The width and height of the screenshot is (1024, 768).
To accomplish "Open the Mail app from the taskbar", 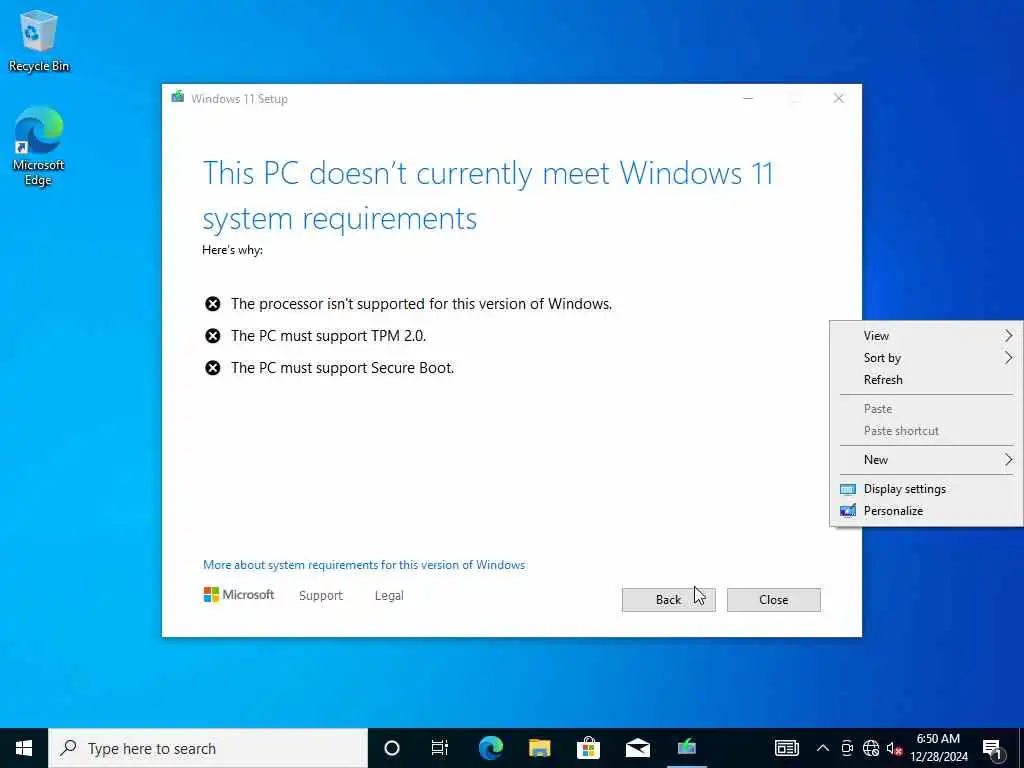I will [637, 748].
